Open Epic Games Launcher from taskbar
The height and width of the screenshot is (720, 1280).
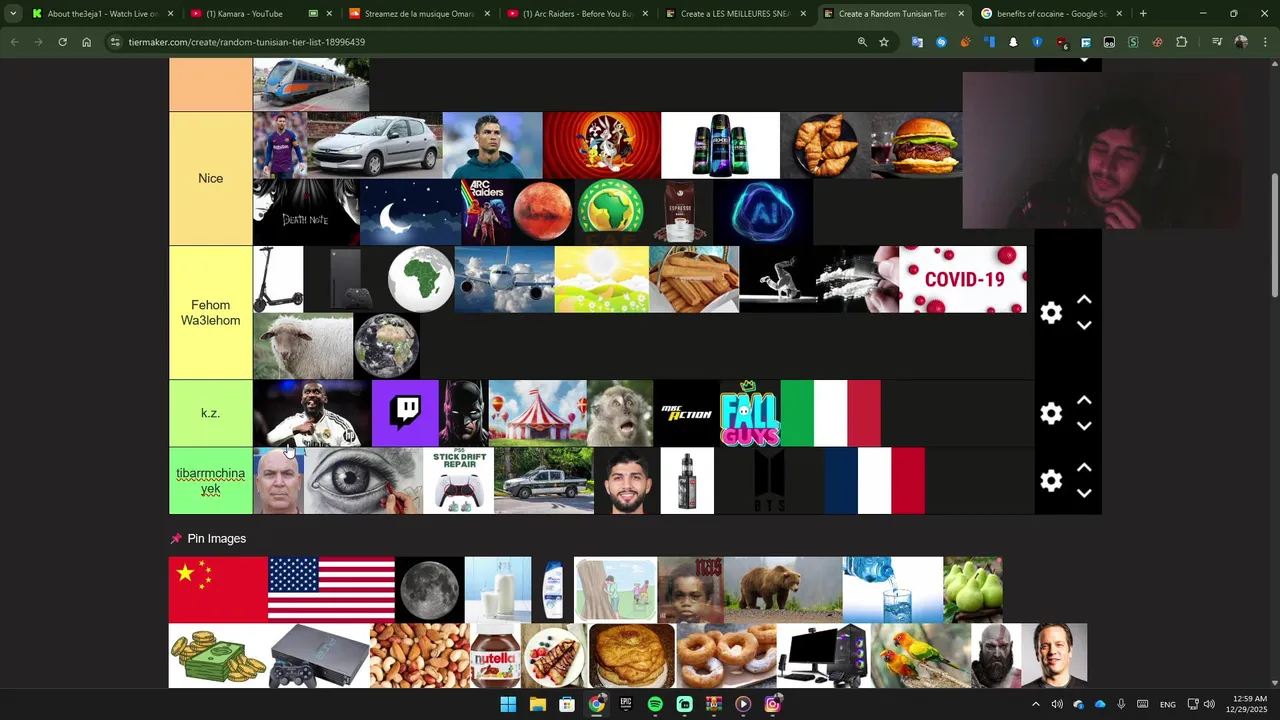[x=626, y=704]
